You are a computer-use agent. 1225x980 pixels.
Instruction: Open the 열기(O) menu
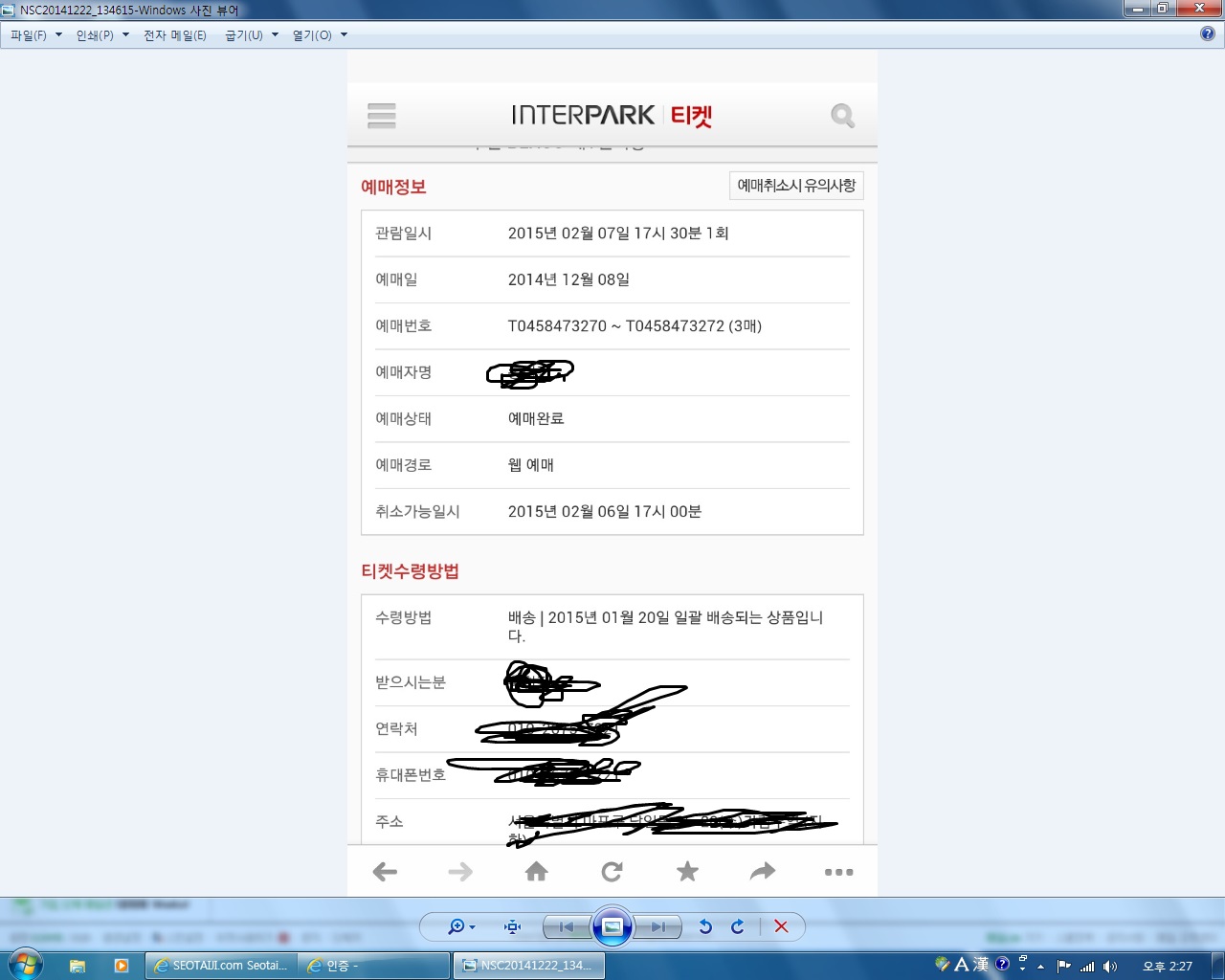click(x=320, y=35)
